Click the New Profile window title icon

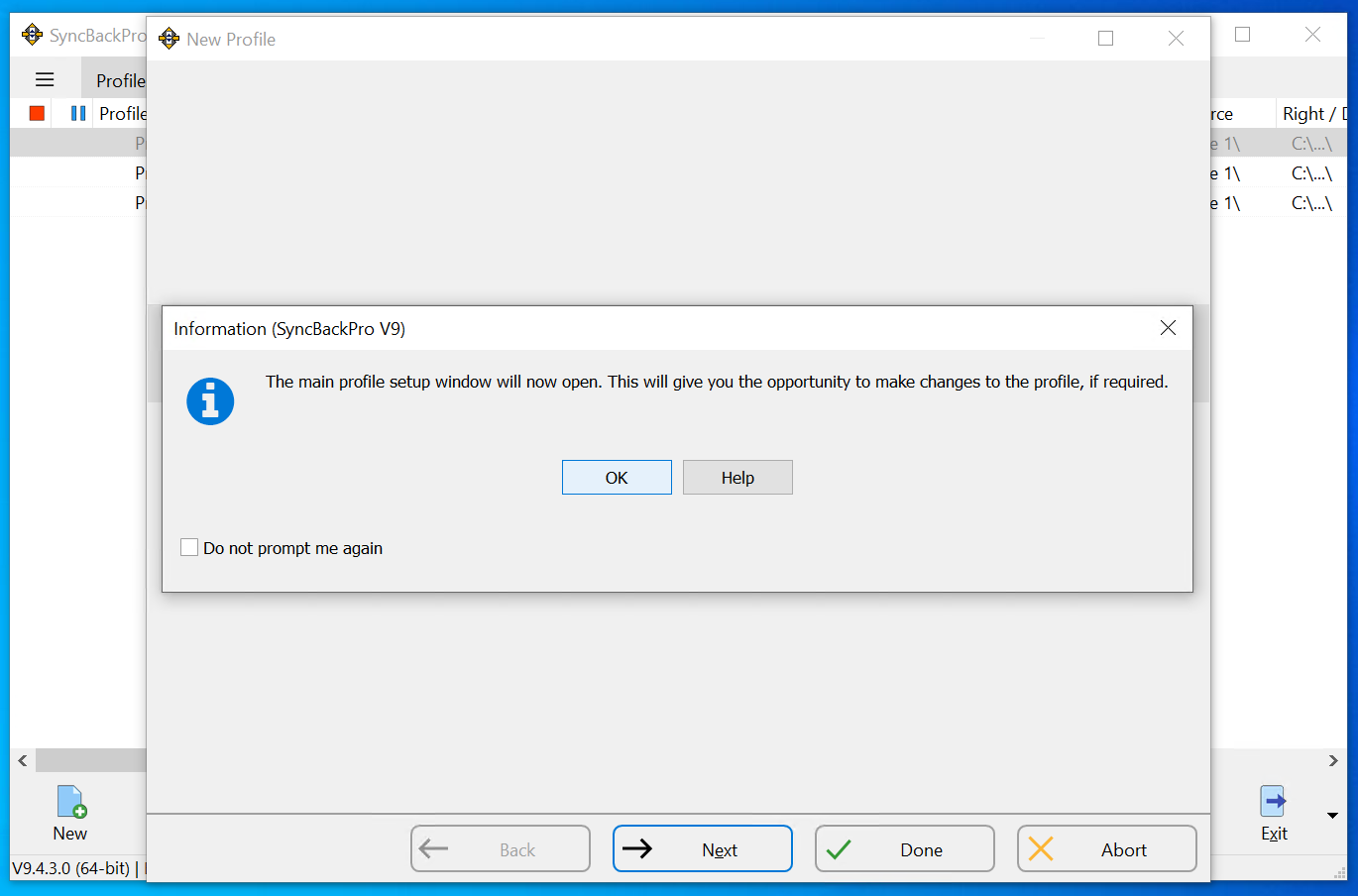(x=170, y=39)
